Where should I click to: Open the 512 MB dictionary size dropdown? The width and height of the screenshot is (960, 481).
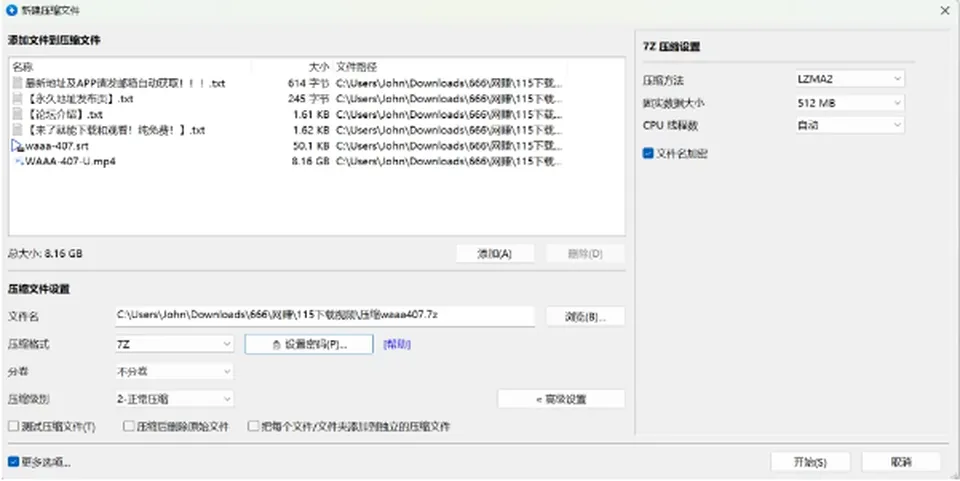click(x=850, y=103)
